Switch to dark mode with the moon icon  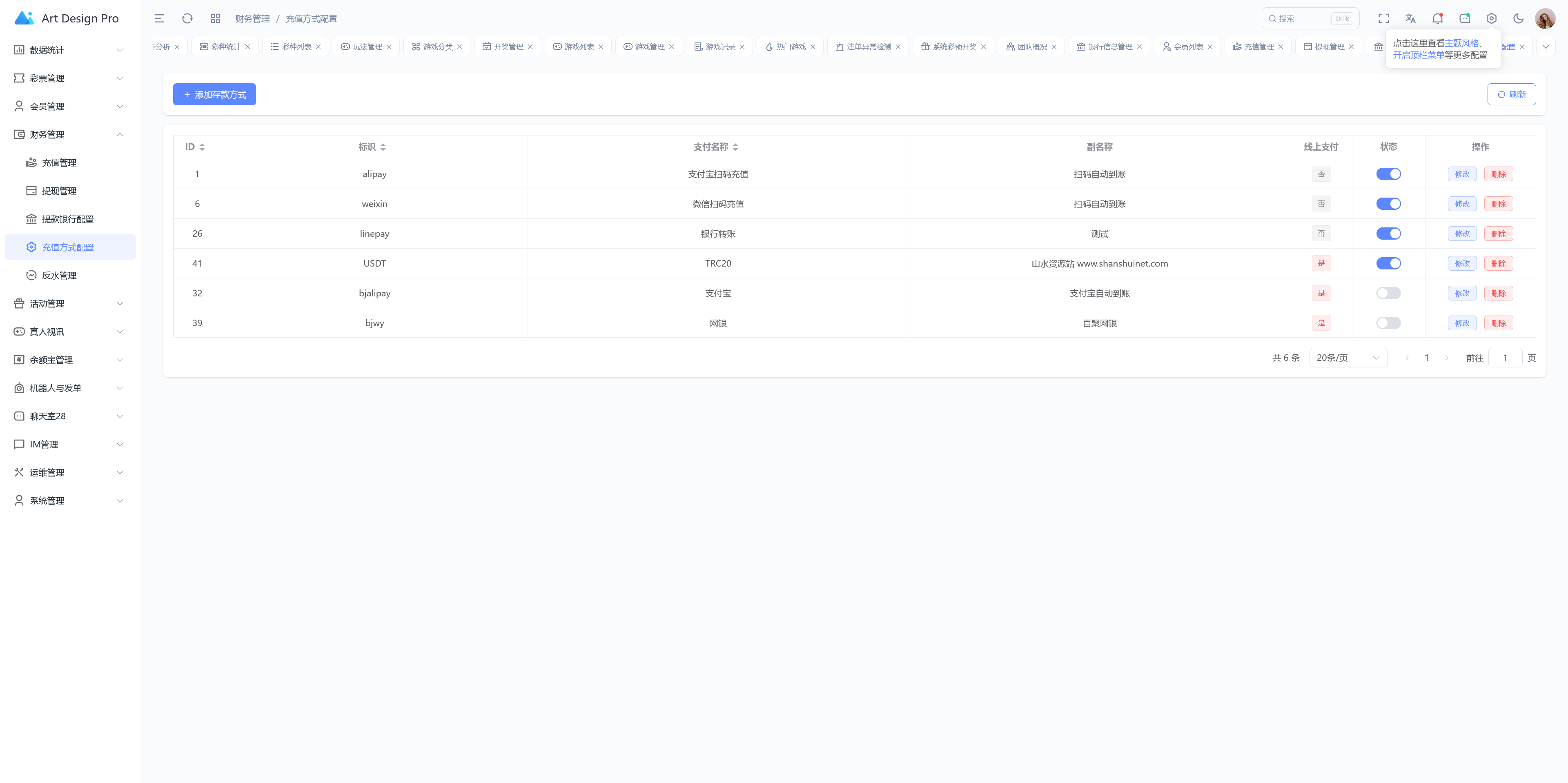coord(1518,18)
